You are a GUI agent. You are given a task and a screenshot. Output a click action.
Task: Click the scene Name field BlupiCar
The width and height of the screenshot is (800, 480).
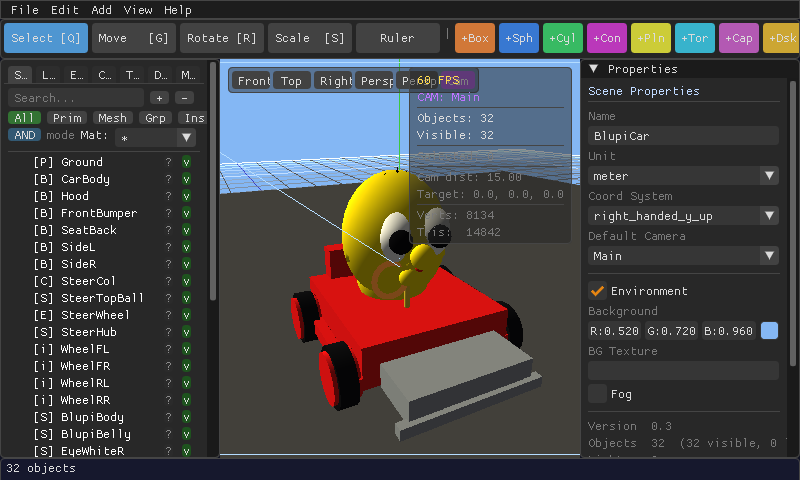[x=683, y=136]
